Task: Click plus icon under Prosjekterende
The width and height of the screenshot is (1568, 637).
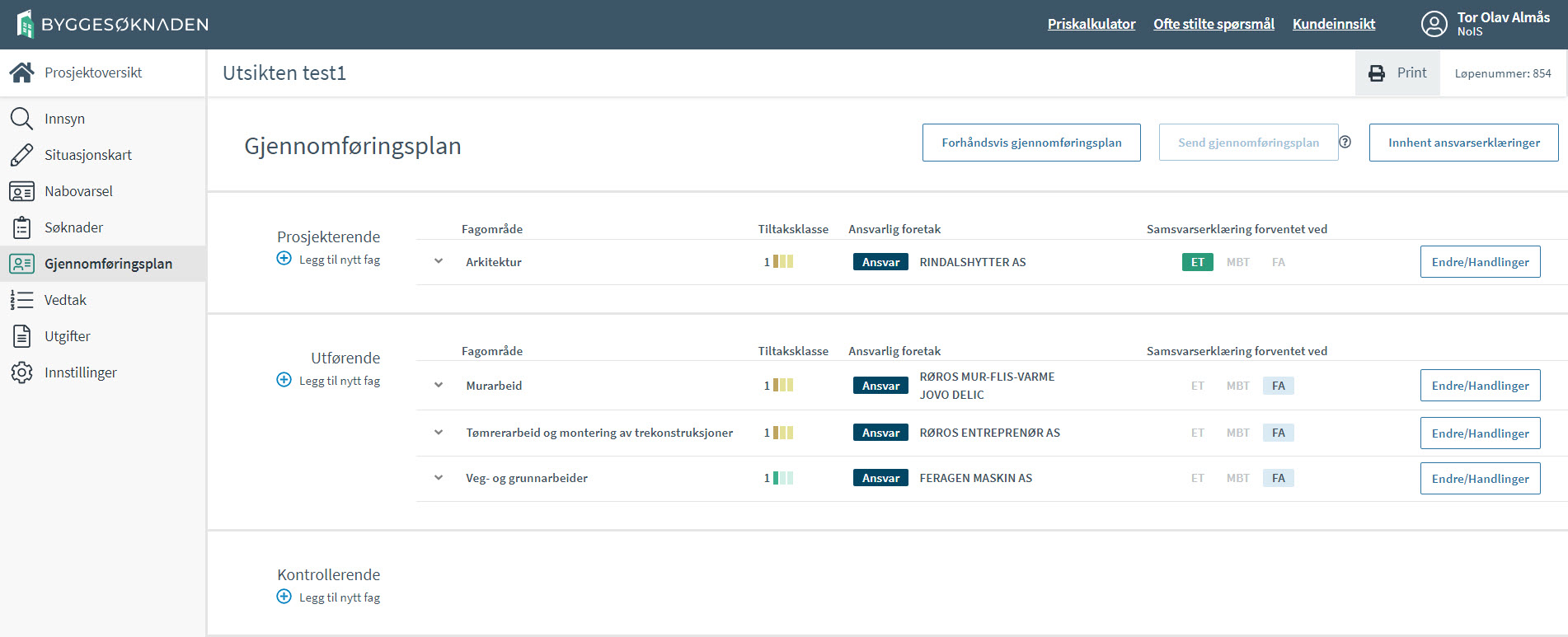Action: 284,259
